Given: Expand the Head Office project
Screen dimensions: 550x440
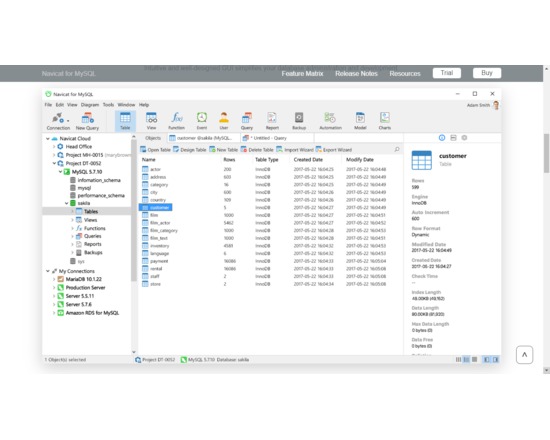Looking at the screenshot, I should coord(54,147).
